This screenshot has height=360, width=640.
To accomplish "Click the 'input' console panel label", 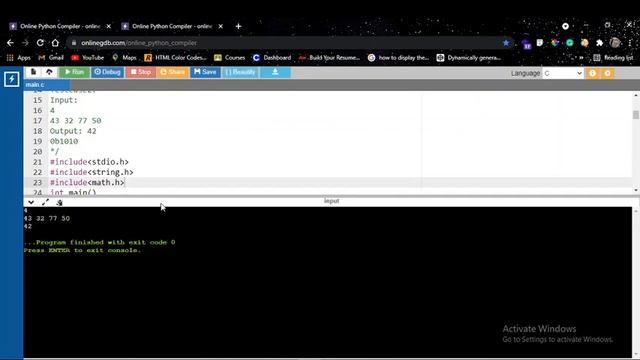I will [331, 201].
